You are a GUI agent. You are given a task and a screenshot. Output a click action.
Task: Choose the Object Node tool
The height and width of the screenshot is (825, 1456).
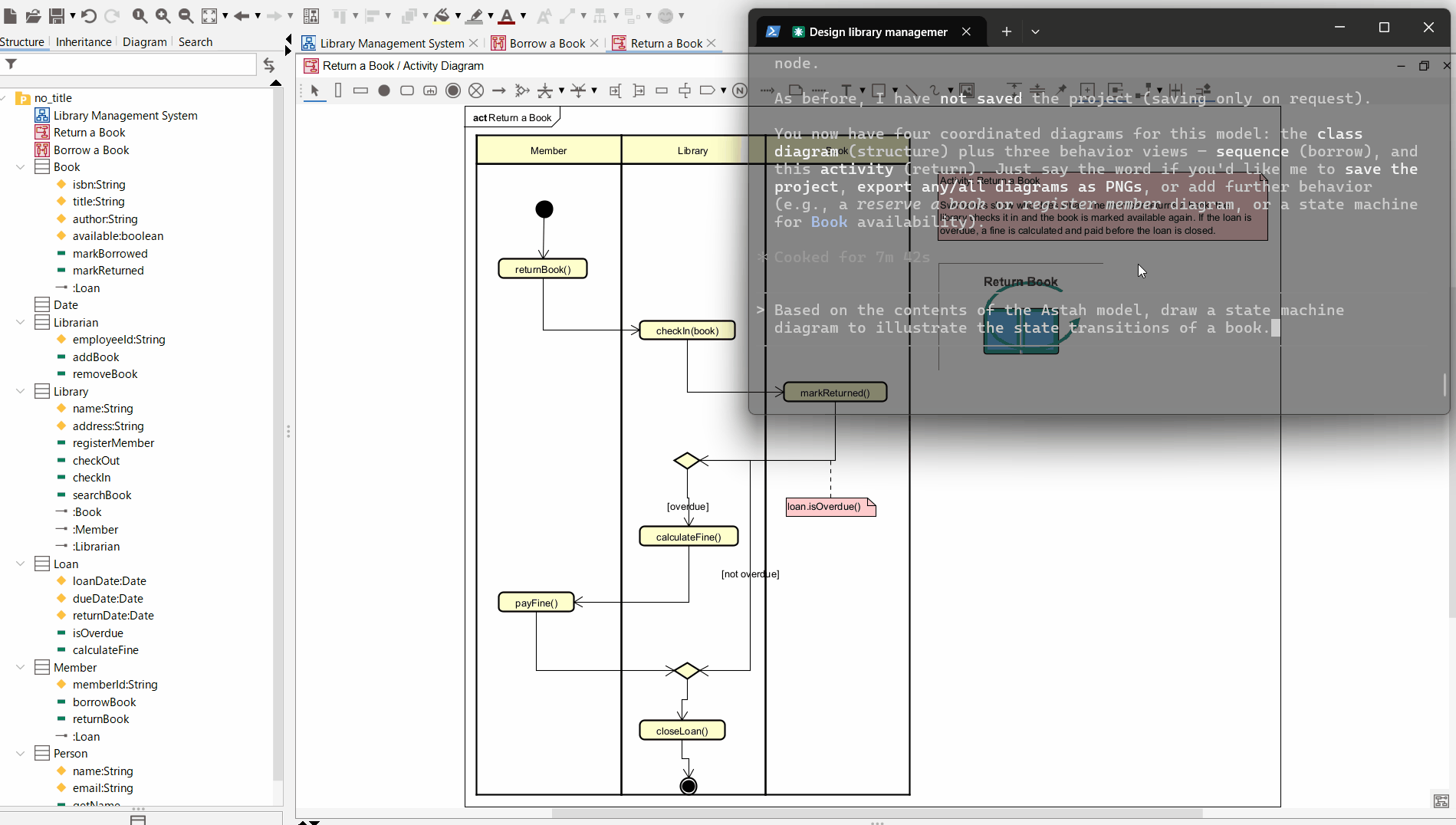[x=662, y=90]
